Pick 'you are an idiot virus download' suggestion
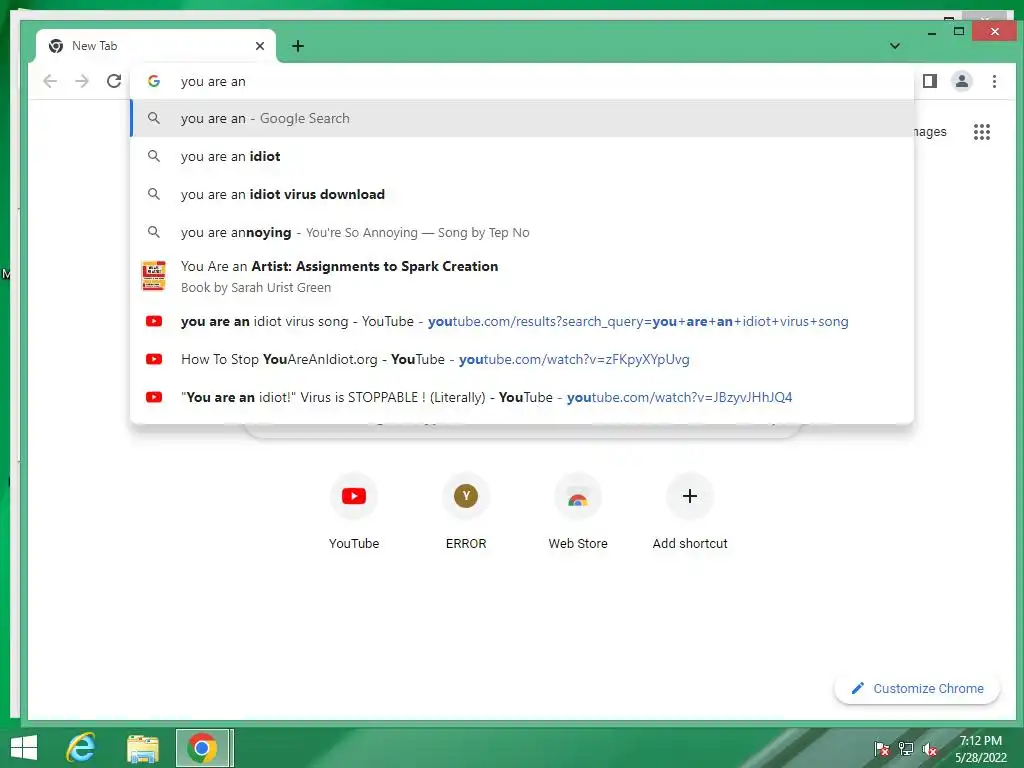 [522, 194]
